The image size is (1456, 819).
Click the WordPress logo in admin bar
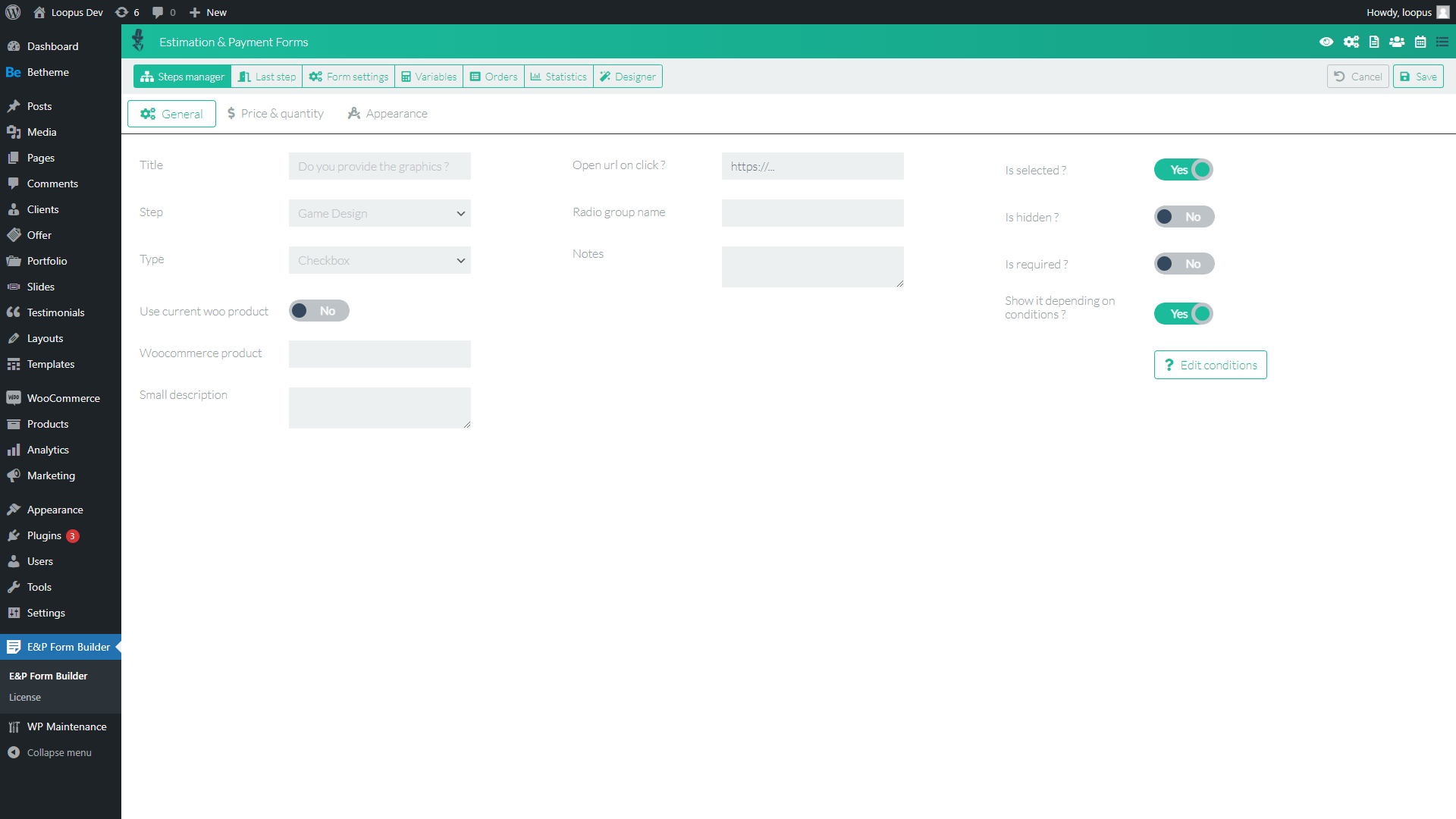point(13,12)
